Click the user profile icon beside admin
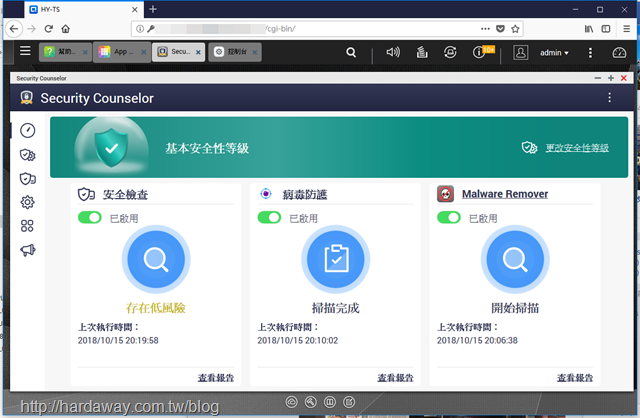The width and height of the screenshot is (640, 418). click(520, 52)
